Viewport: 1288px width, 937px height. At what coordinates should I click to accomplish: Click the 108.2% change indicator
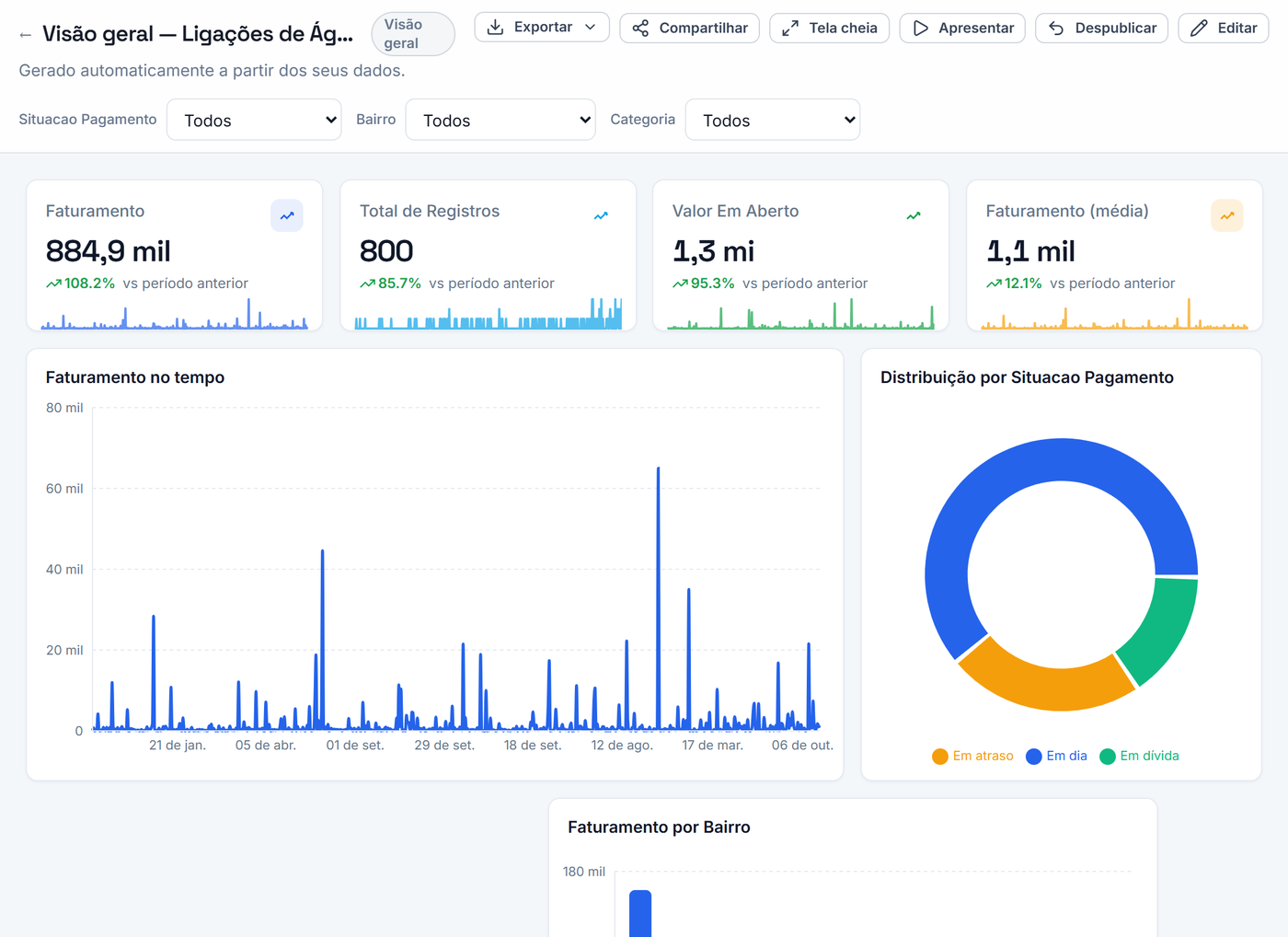coord(81,283)
